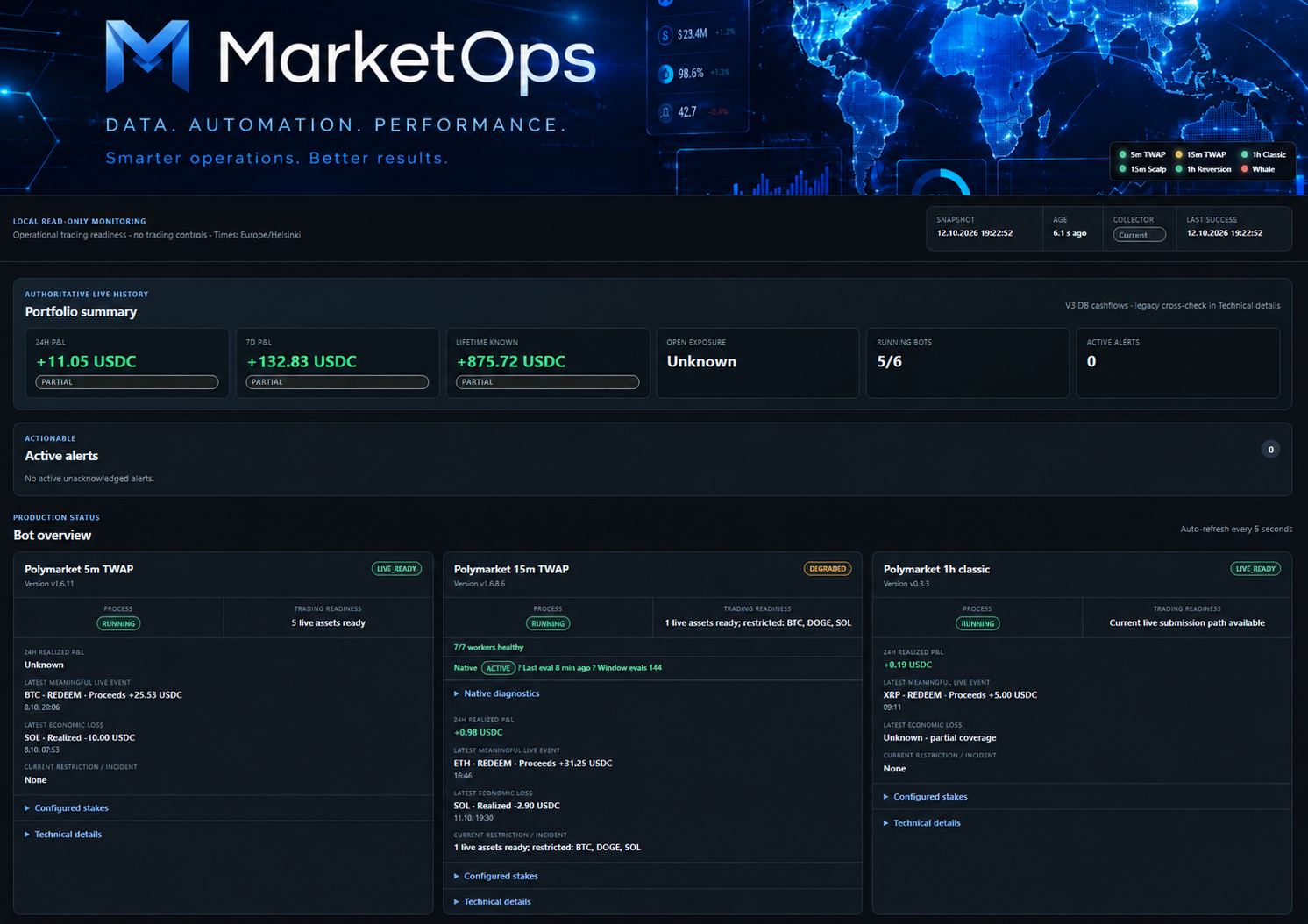Click the Active alerts count badge
The image size is (1308, 924).
click(x=1270, y=450)
